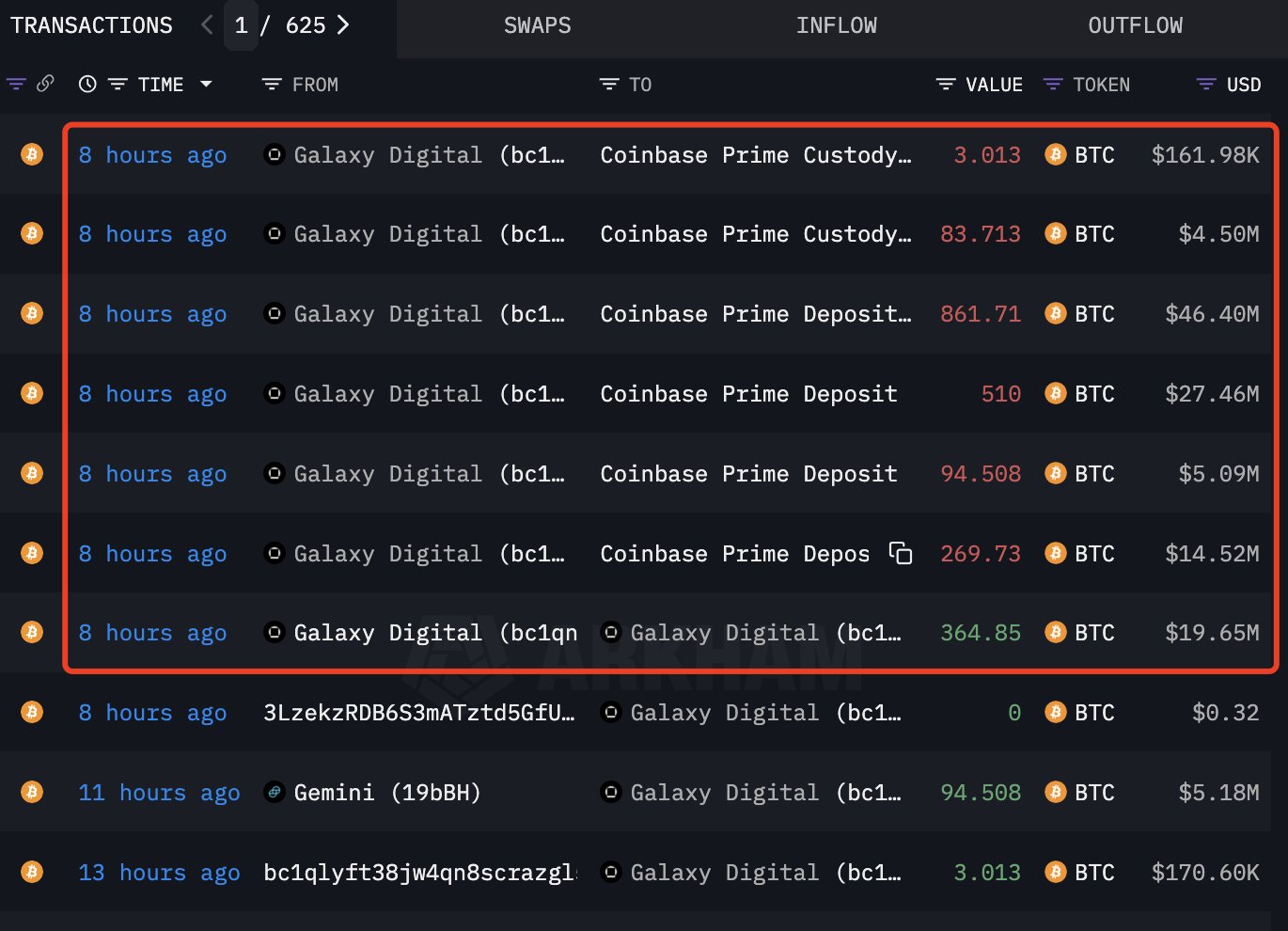The image size is (1288, 931).
Task: Open the TO column filter
Action: tap(609, 85)
